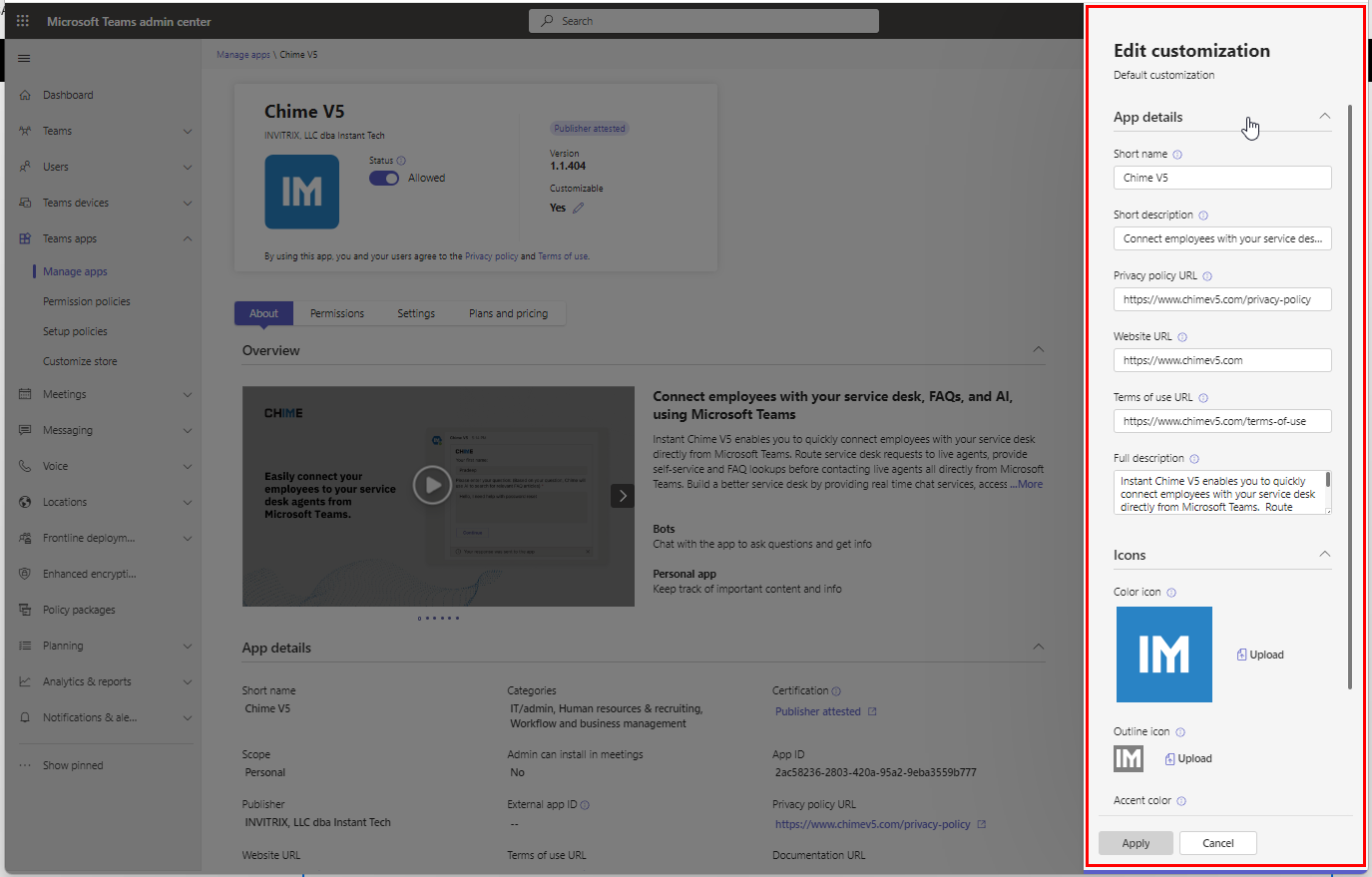Collapse the App details section in main page
This screenshot has height=877, width=1372.
(x=1039, y=647)
